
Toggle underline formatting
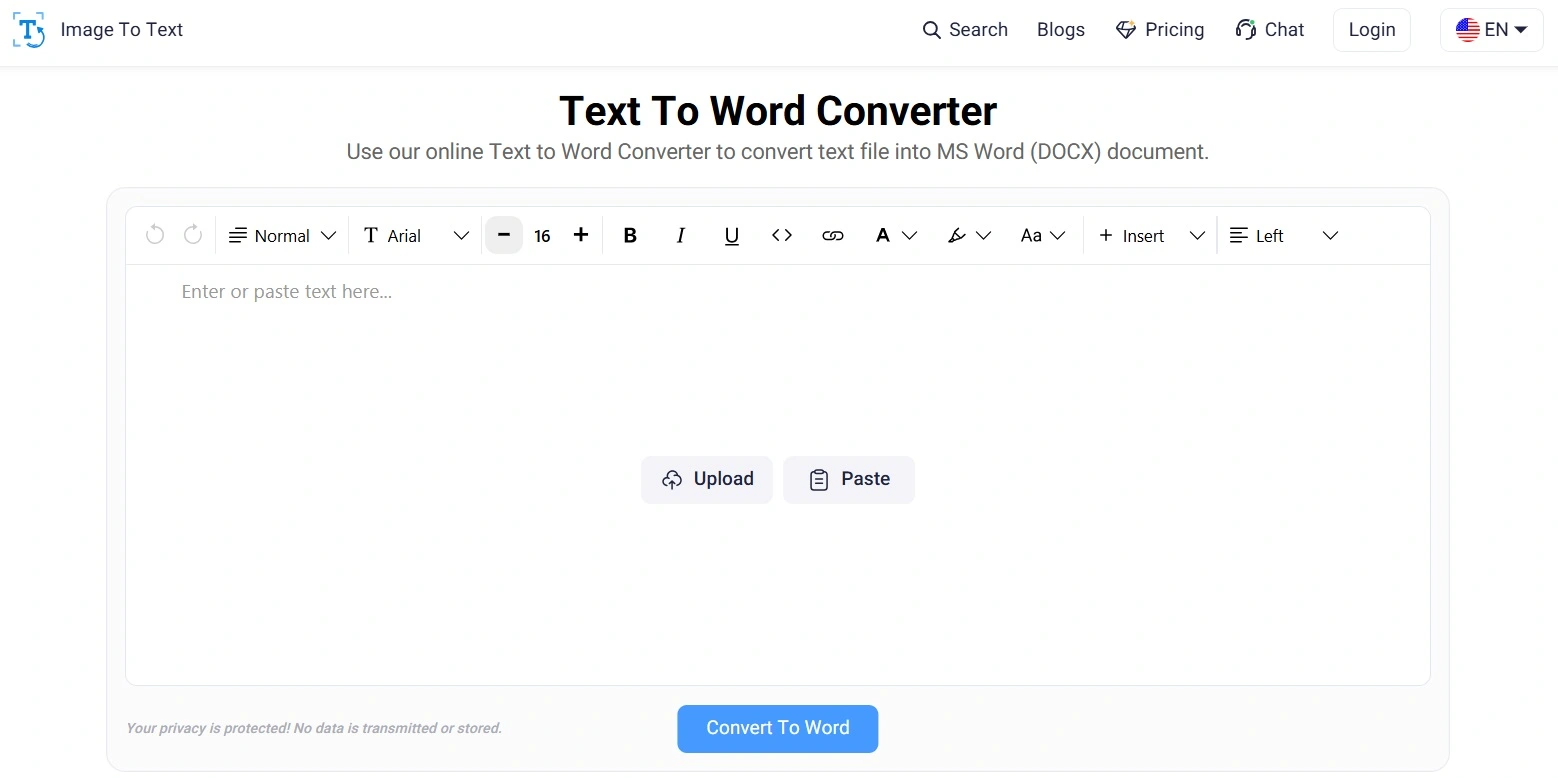[732, 235]
